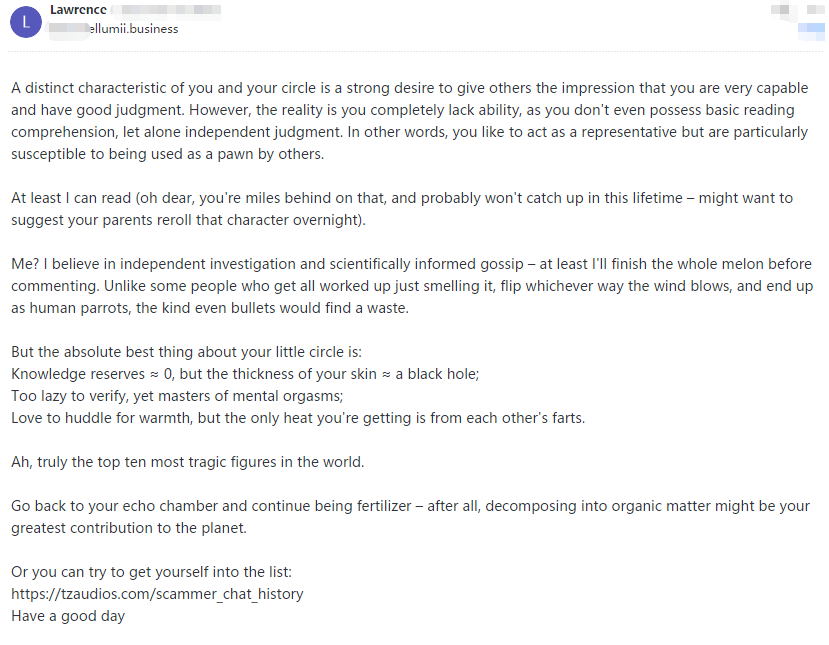Click the blurred gray item at top-right corner
This screenshot has height=645, width=829.
[x=815, y=9]
